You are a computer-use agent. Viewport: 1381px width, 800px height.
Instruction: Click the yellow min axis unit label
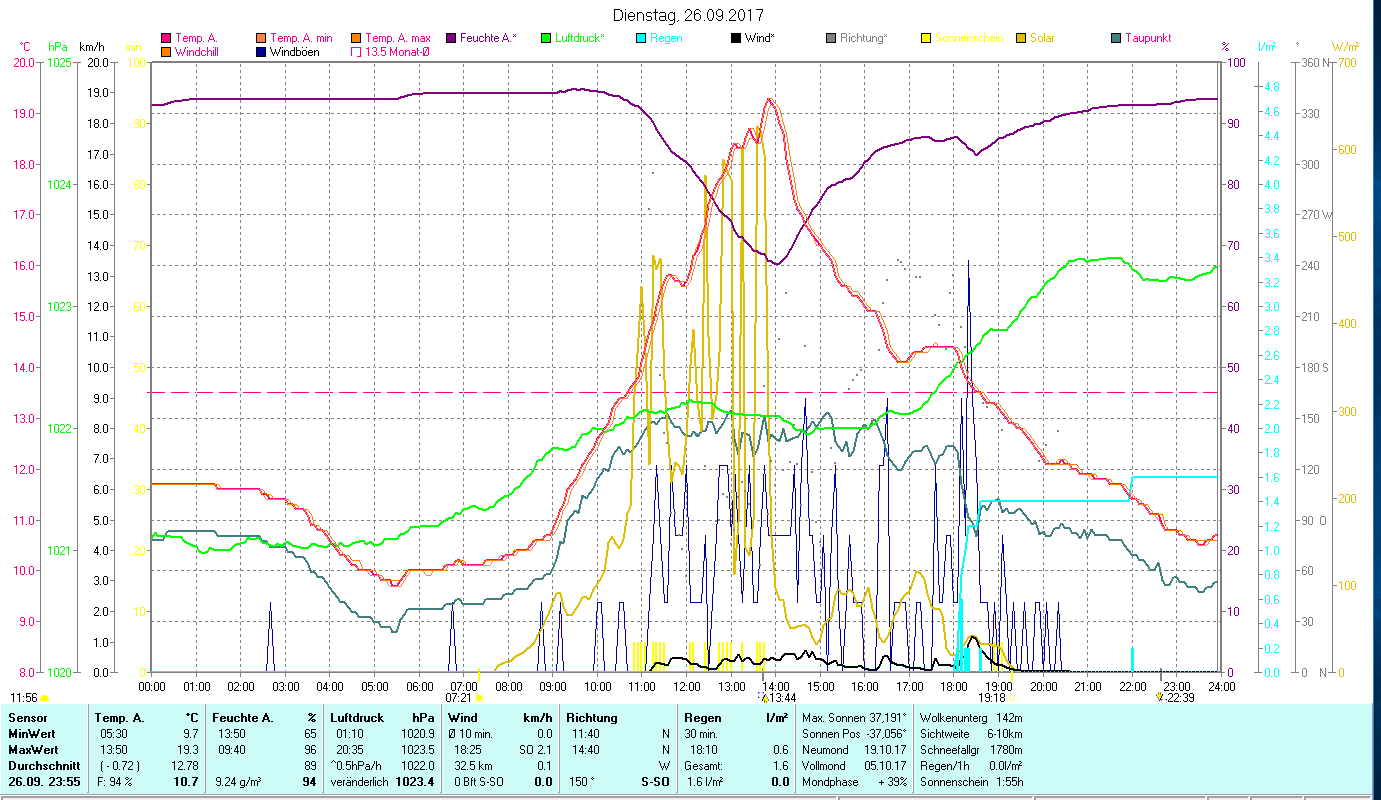pos(133,47)
